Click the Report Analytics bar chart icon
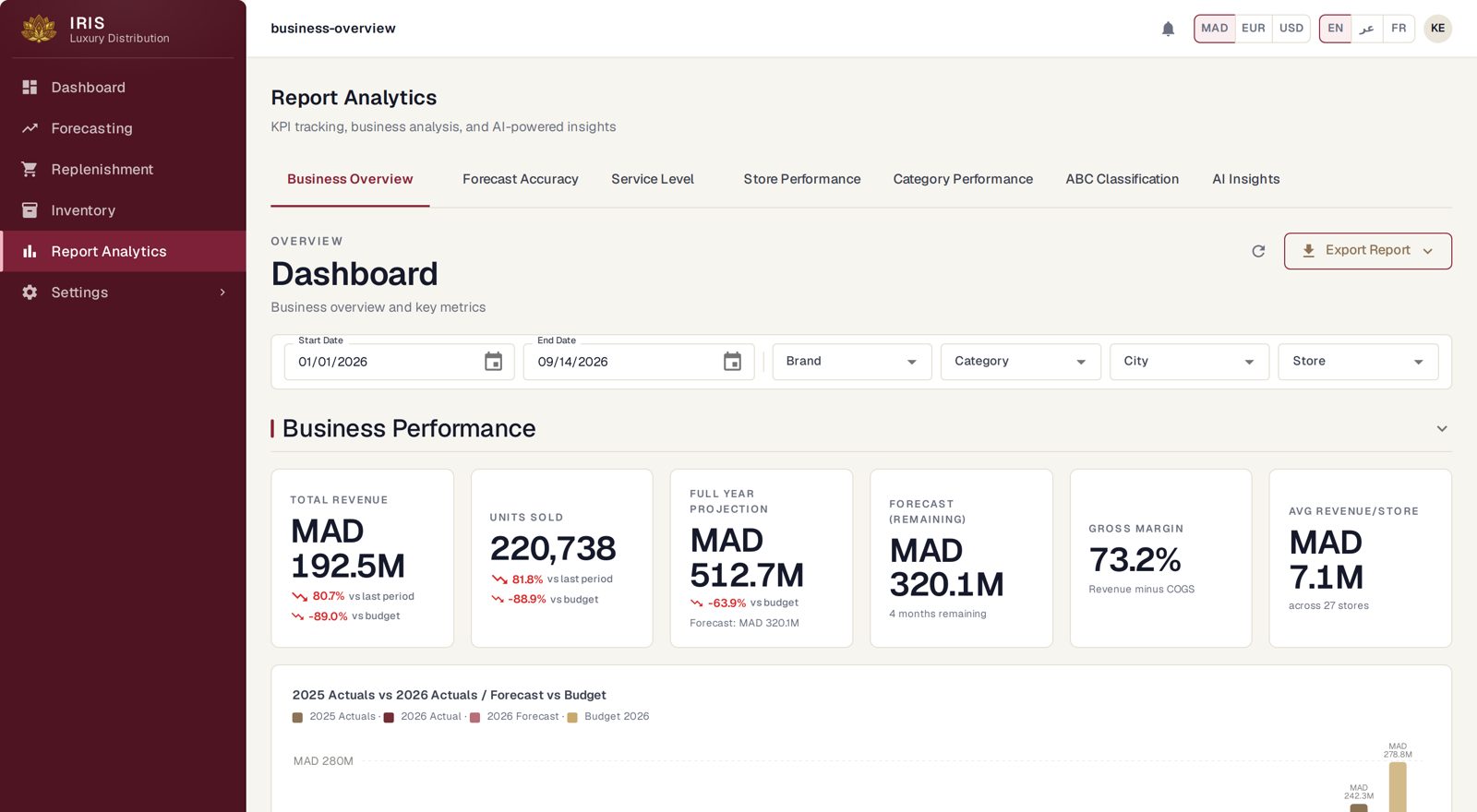 pyautogui.click(x=30, y=251)
